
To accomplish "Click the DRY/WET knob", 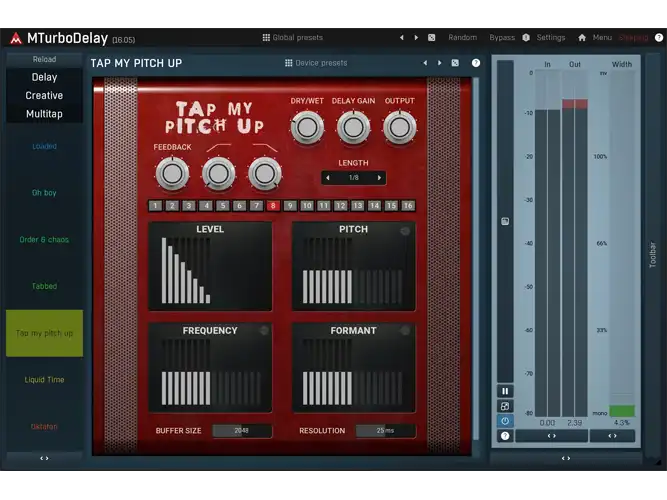I will pos(307,127).
